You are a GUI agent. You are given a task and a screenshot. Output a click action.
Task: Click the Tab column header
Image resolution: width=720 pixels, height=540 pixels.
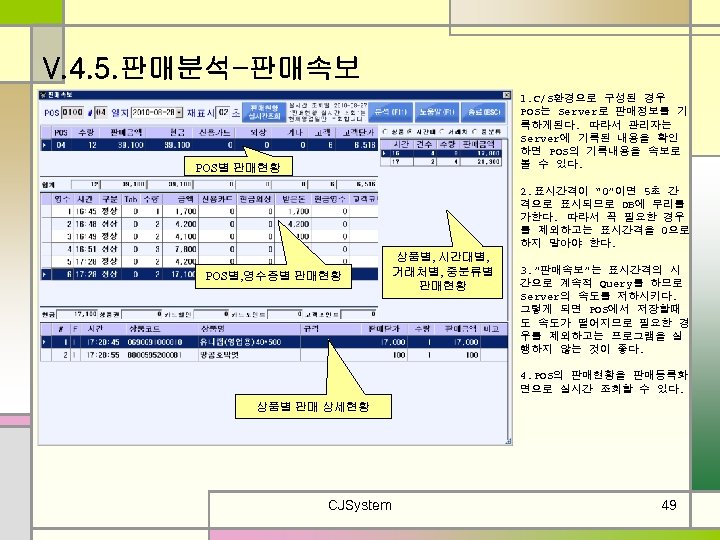(x=130, y=199)
